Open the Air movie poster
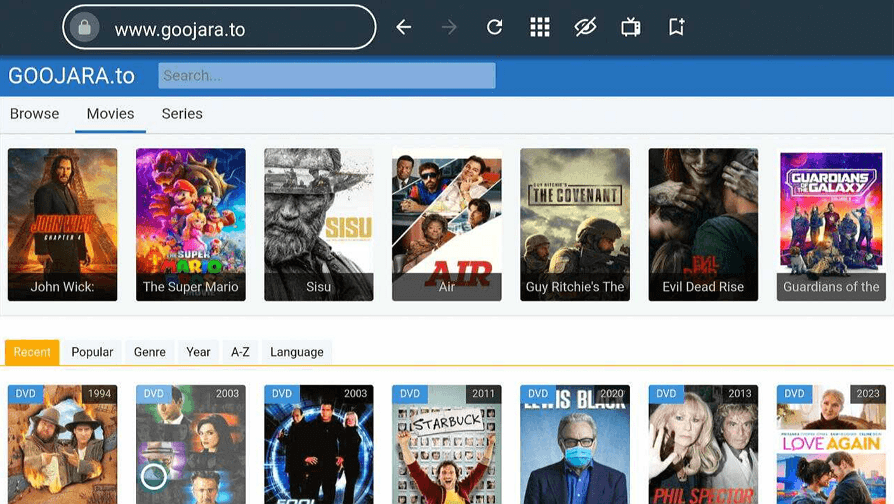The image size is (894, 504). [447, 225]
